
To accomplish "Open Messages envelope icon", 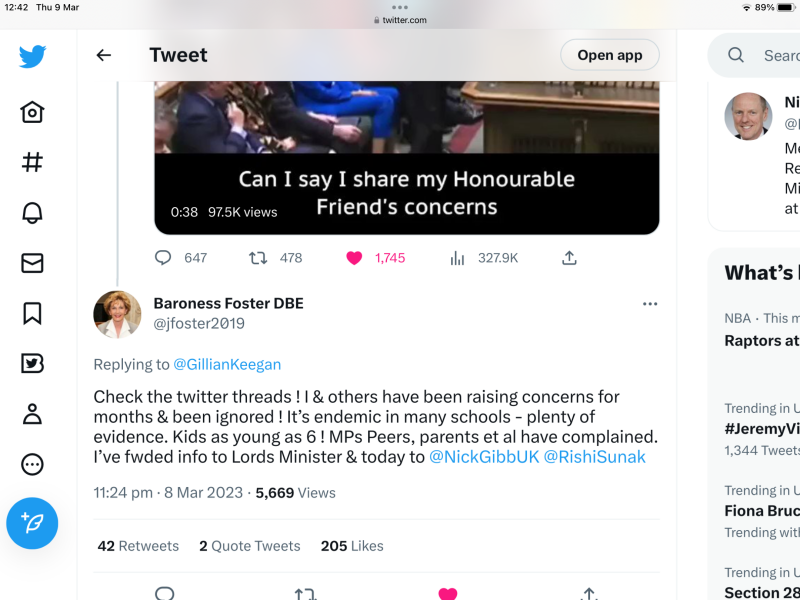I will coord(32,263).
